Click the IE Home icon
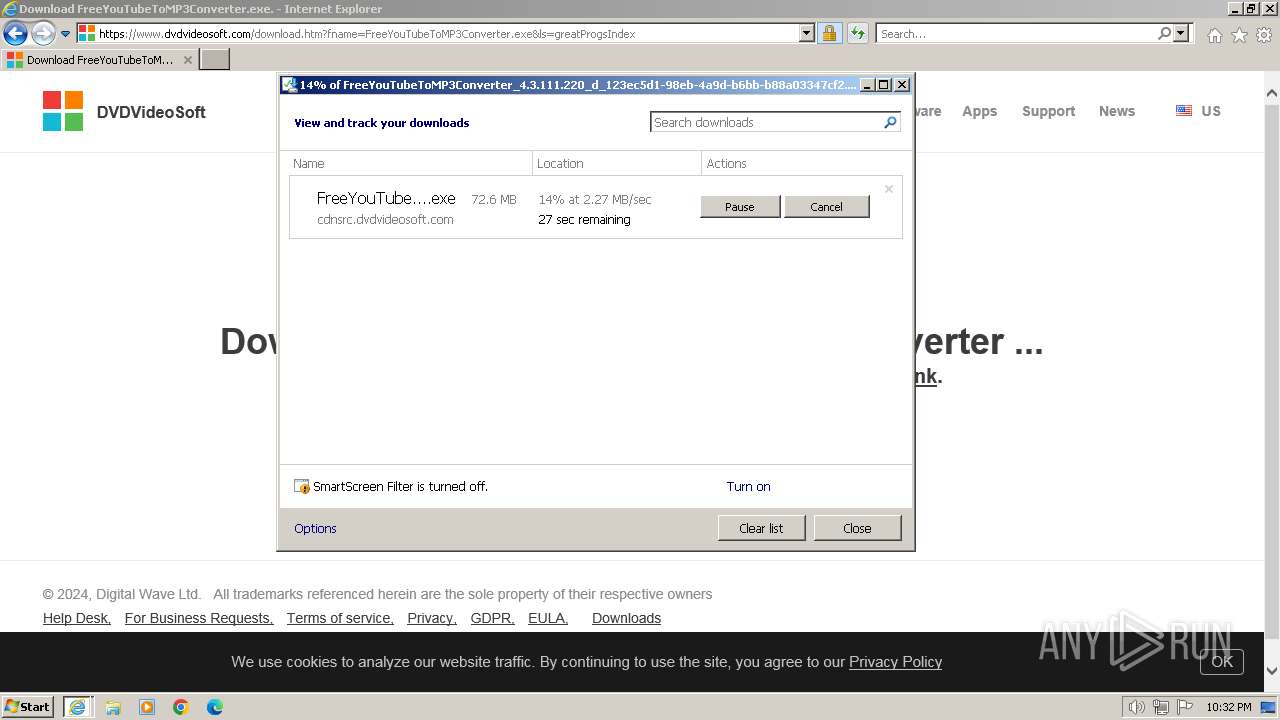 [x=1214, y=35]
